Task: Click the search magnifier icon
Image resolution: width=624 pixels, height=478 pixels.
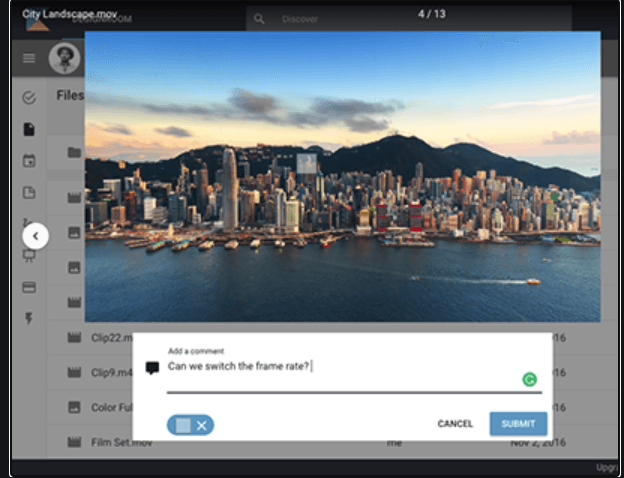Action: pyautogui.click(x=260, y=19)
